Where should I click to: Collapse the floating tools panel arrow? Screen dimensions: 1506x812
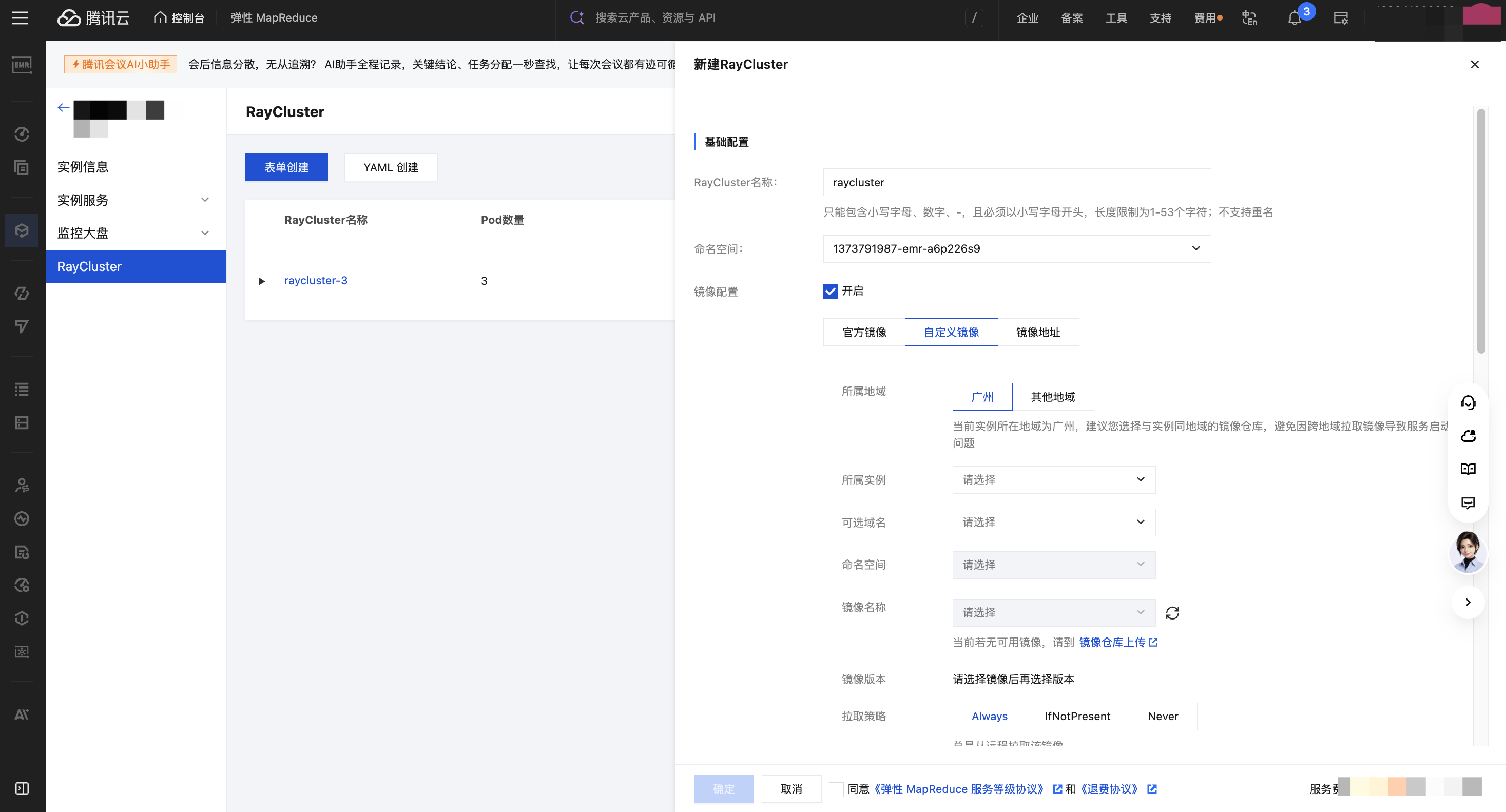1468,602
